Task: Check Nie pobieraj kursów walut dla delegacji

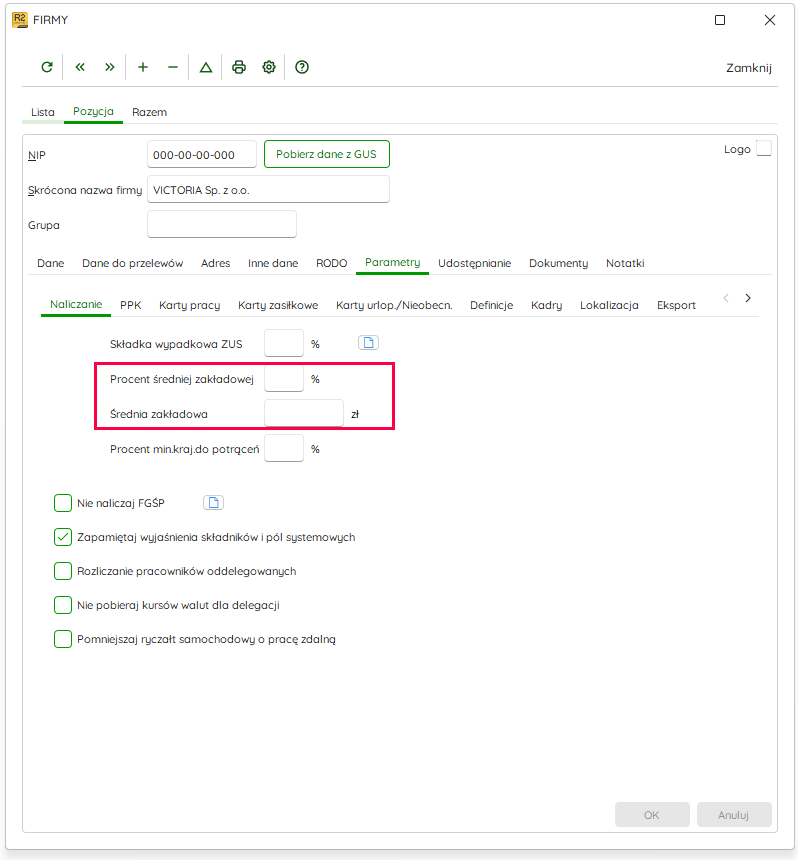Action: [63, 605]
